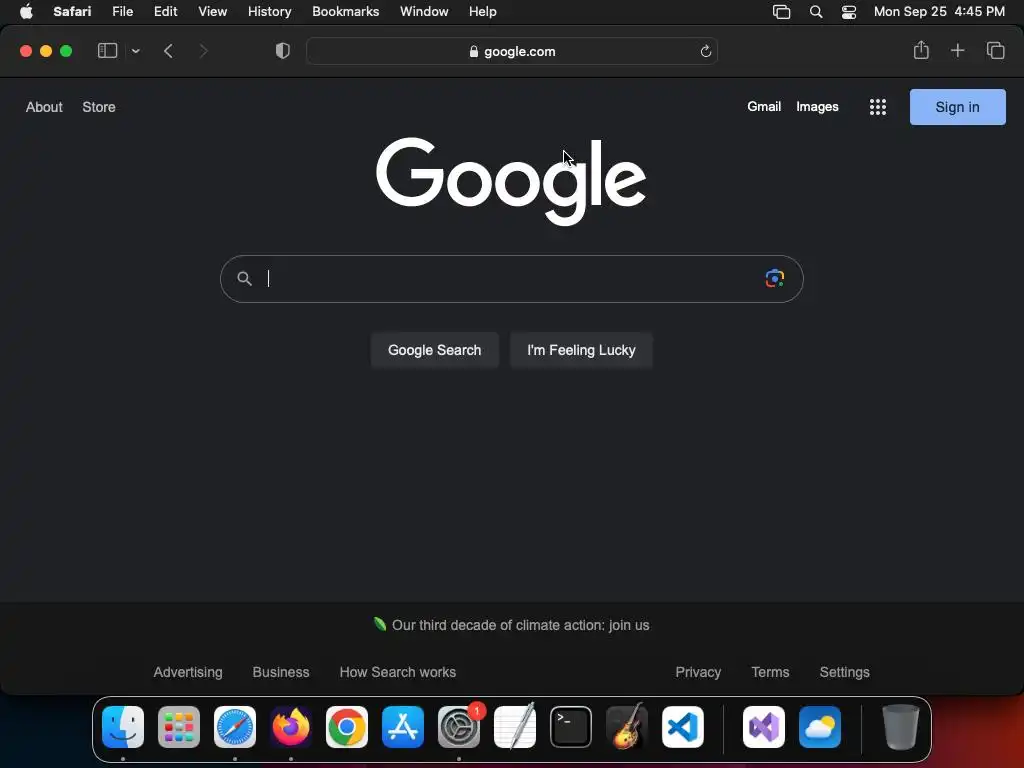Open Safari from the dock
Image resolution: width=1024 pixels, height=768 pixels.
pos(235,727)
